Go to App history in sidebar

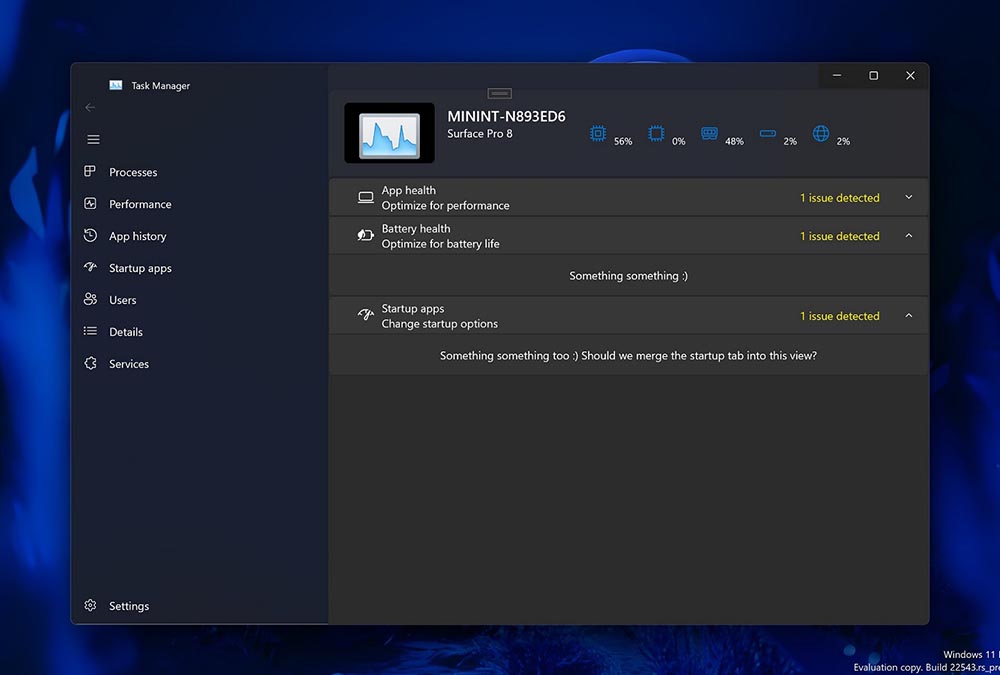(x=137, y=236)
